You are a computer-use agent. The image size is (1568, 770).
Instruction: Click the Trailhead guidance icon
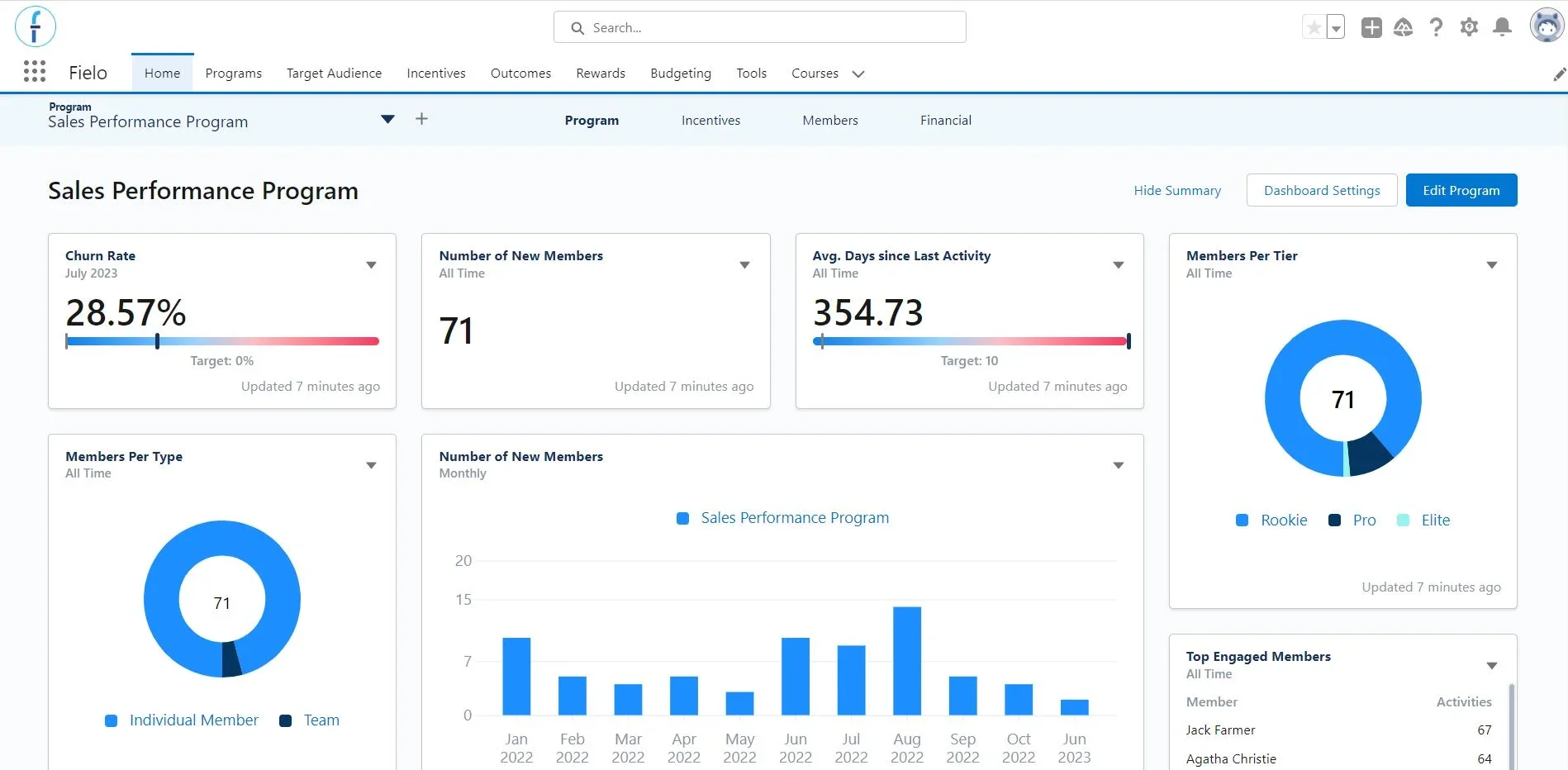(1404, 27)
